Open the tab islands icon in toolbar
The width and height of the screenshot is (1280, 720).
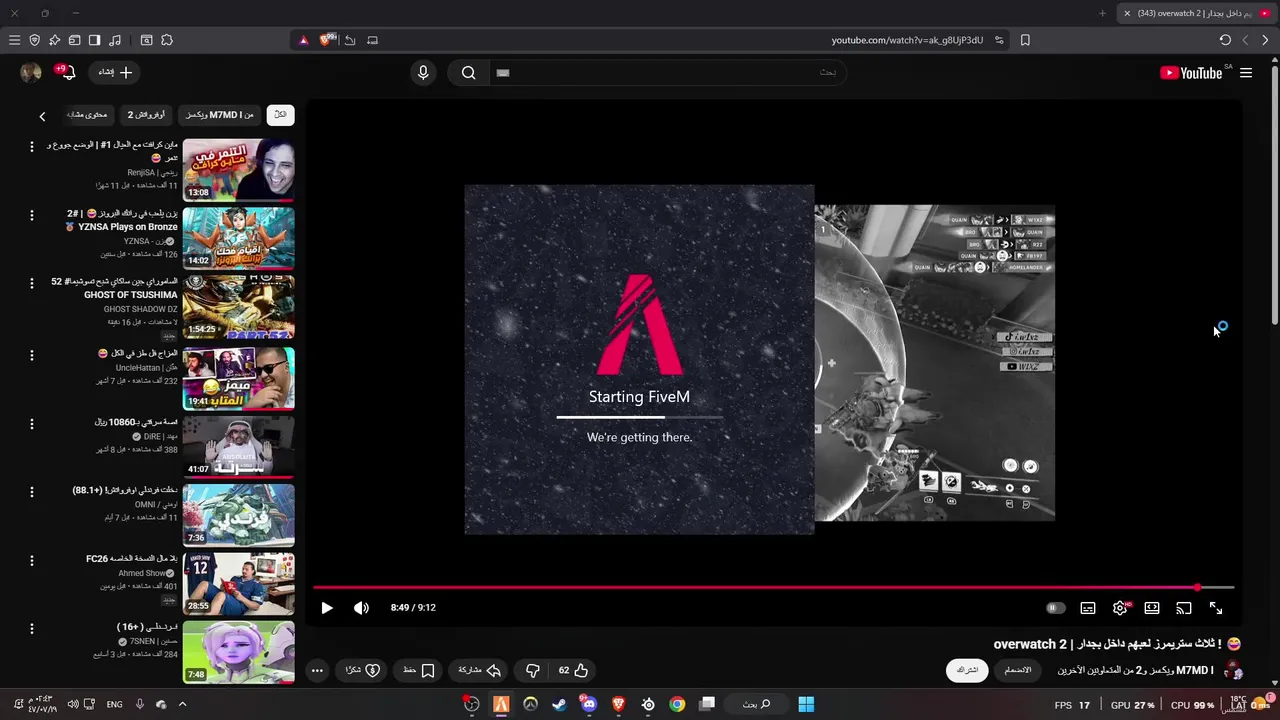click(74, 40)
